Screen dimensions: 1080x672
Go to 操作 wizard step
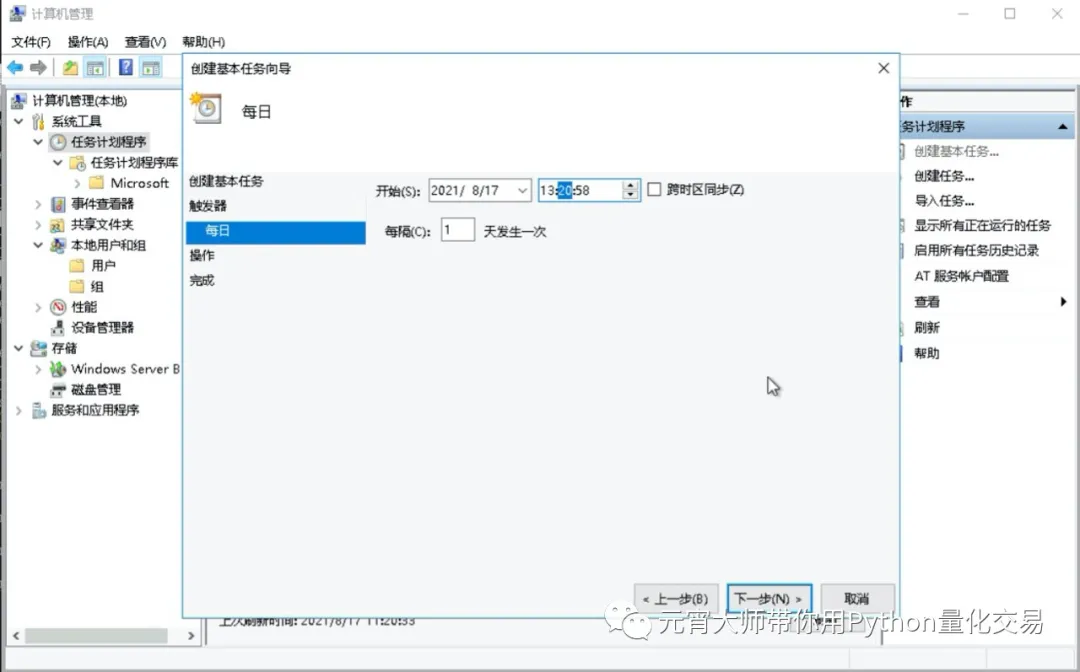[x=202, y=255]
